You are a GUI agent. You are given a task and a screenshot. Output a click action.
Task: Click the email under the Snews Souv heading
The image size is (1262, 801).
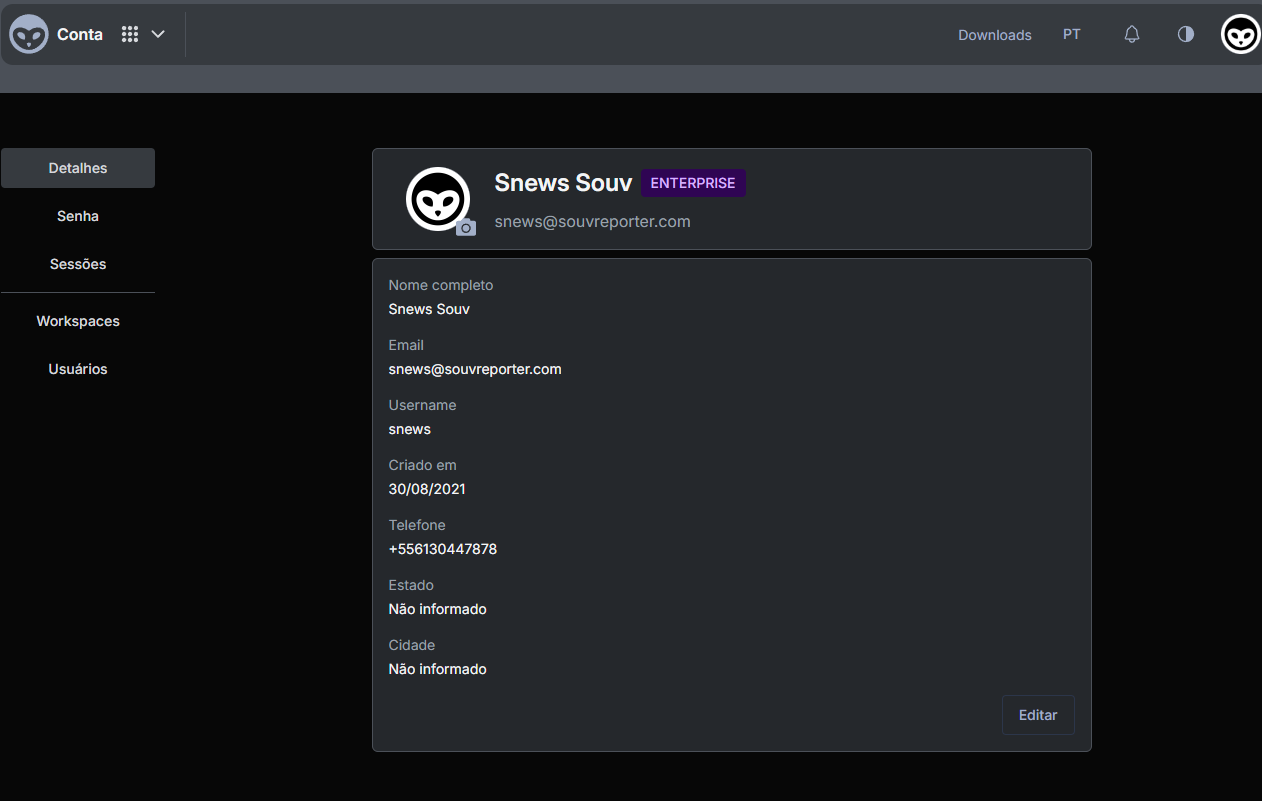point(592,221)
